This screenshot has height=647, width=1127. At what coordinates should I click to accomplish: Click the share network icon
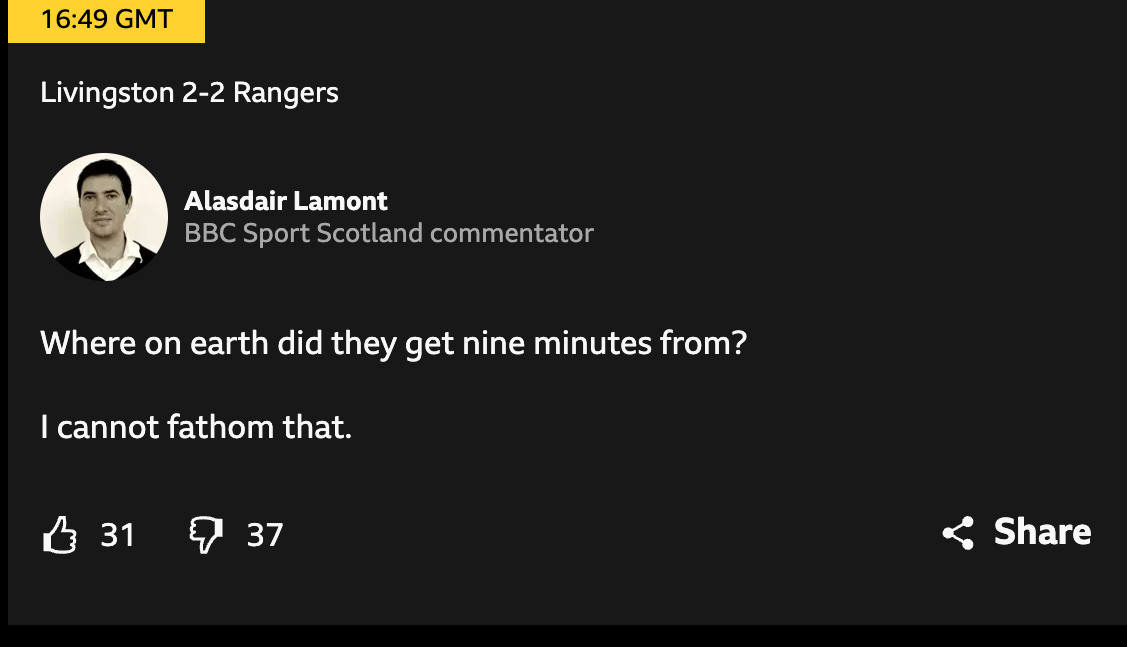pos(958,533)
